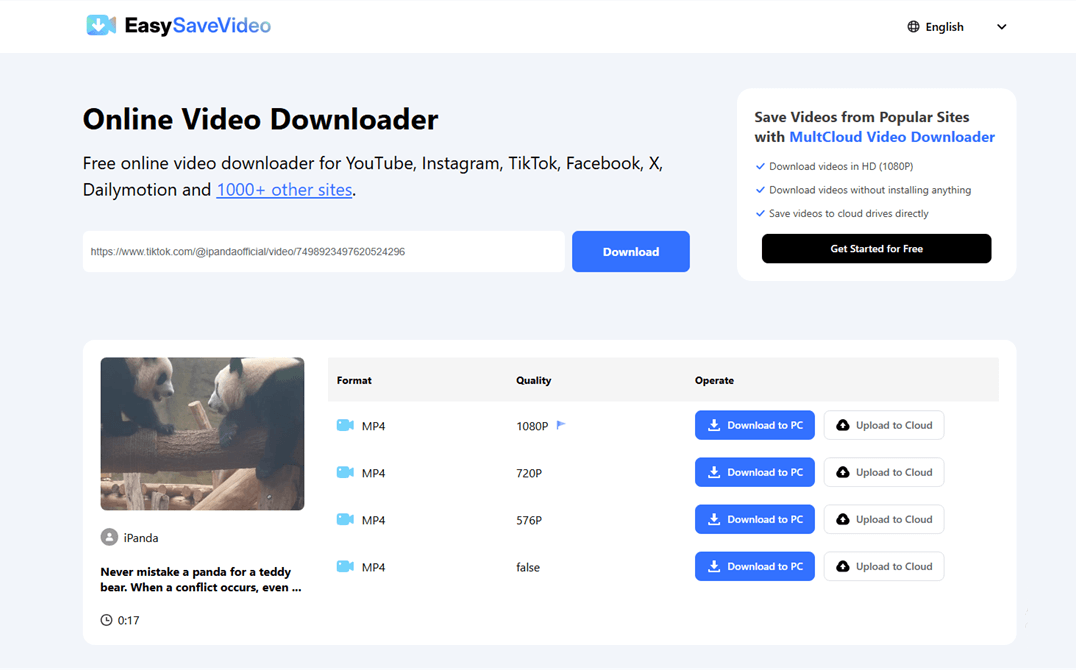Click the video icon in the 576P row
The height and width of the screenshot is (670, 1076).
click(x=345, y=519)
